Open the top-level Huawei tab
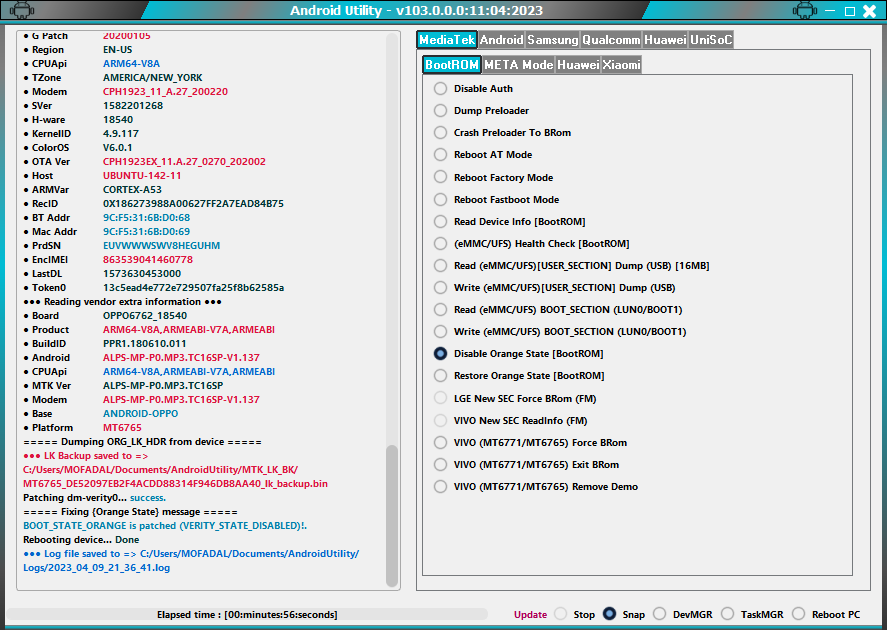Viewport: 887px width, 630px height. click(x=665, y=40)
